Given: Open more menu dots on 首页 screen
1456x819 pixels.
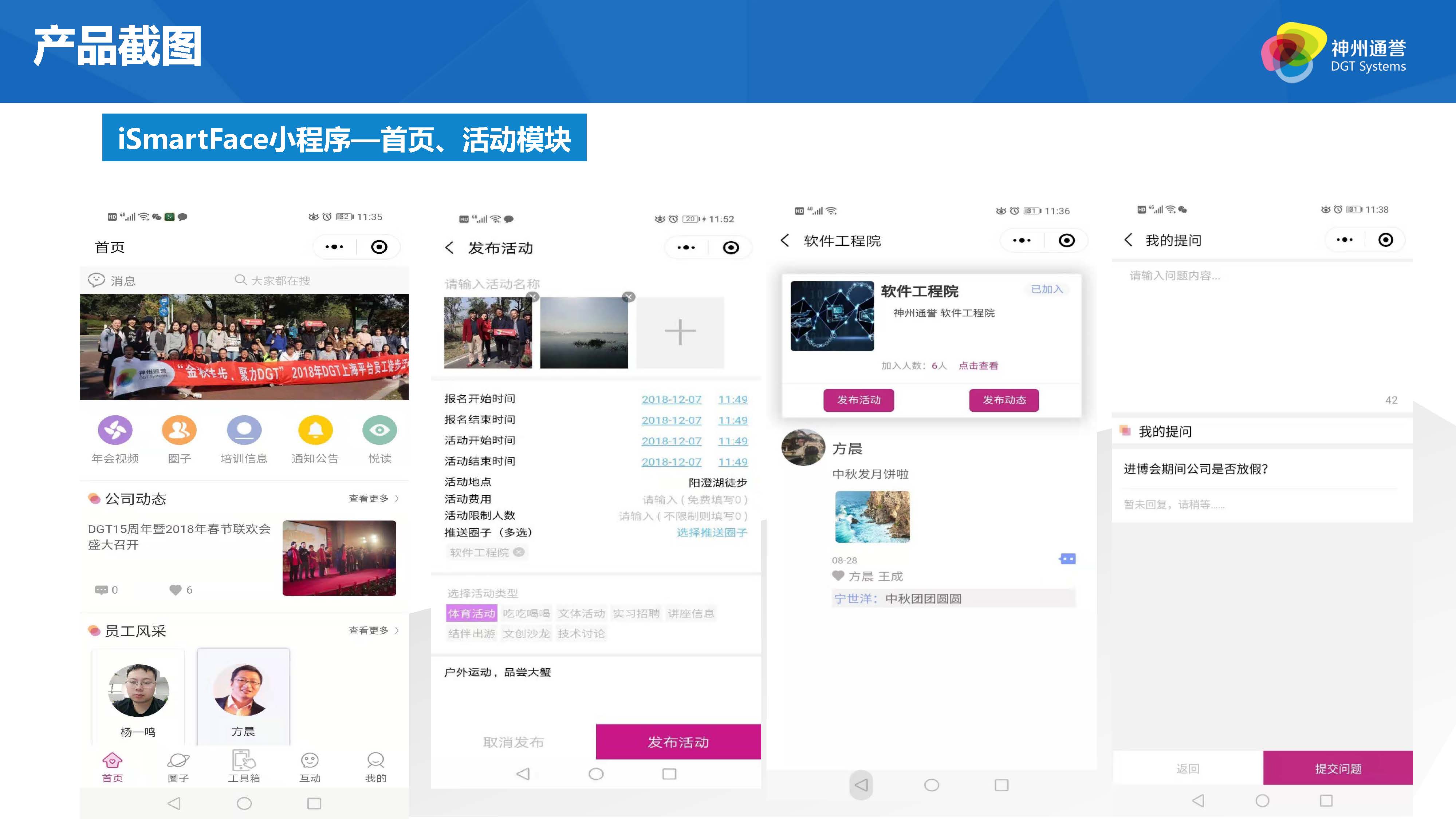Looking at the screenshot, I should pyautogui.click(x=334, y=247).
